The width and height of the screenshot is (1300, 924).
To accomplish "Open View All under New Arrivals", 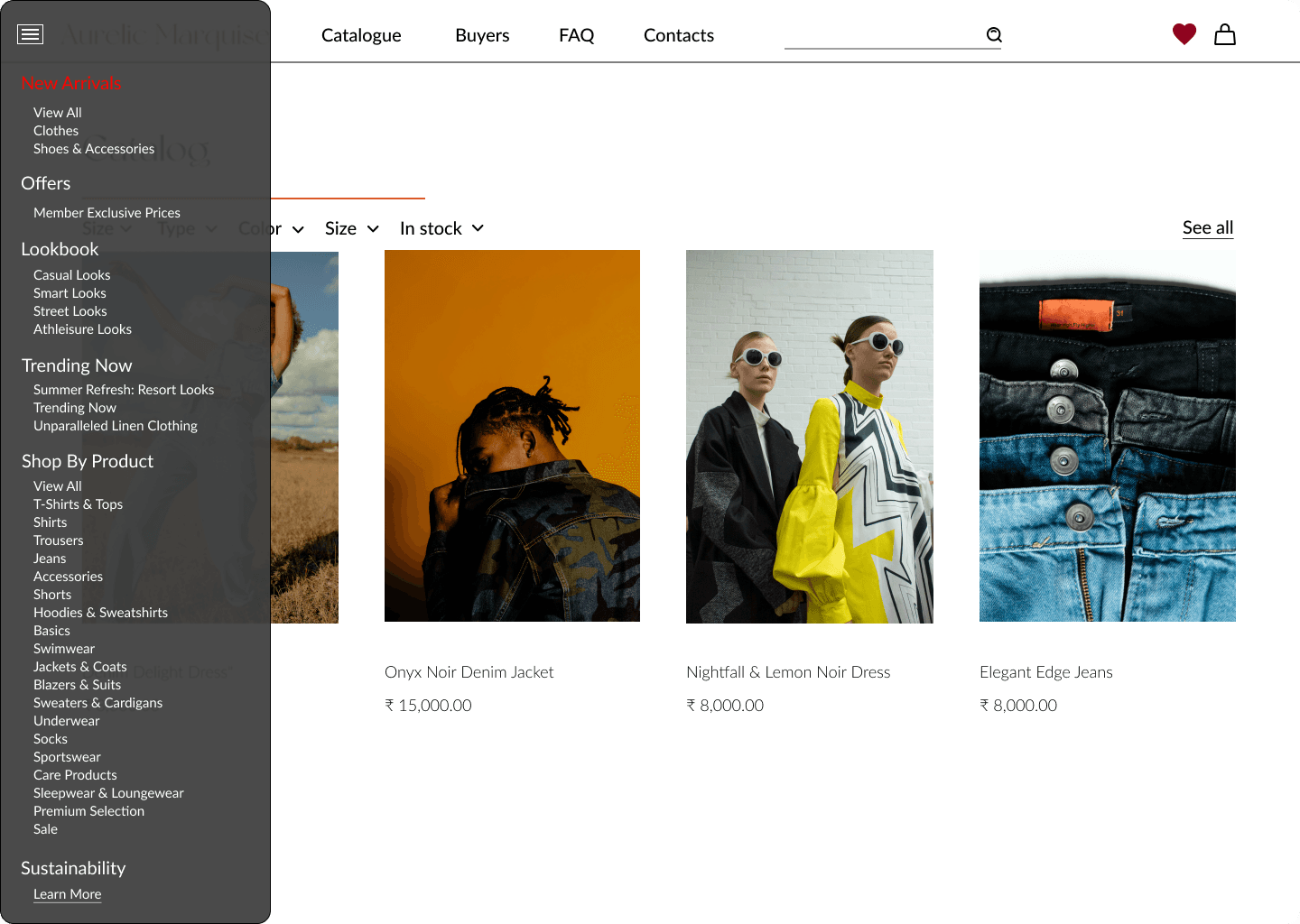I will [x=58, y=113].
